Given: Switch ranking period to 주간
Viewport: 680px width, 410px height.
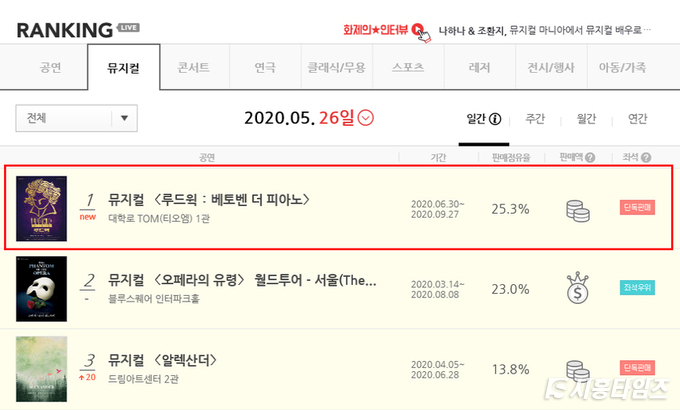Looking at the screenshot, I should point(535,119).
